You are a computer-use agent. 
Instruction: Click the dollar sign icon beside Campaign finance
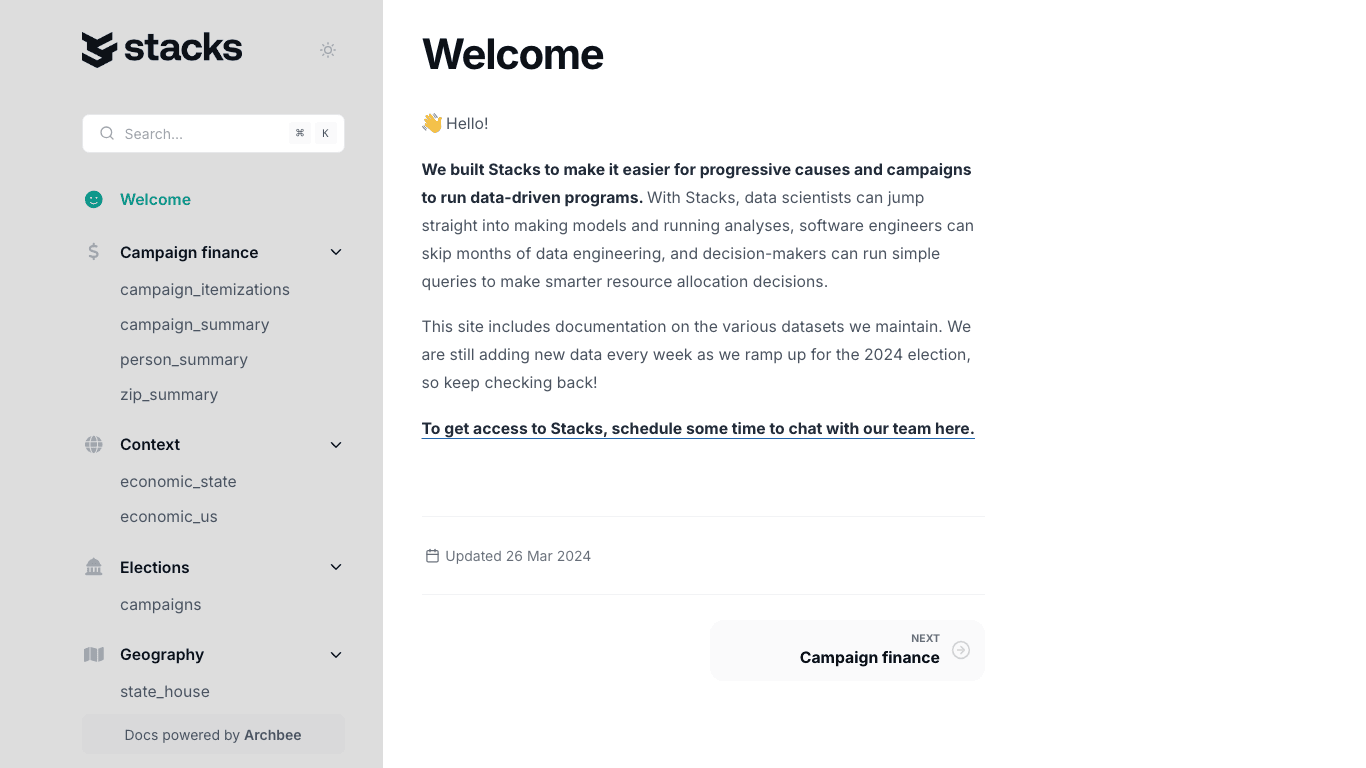tap(93, 252)
